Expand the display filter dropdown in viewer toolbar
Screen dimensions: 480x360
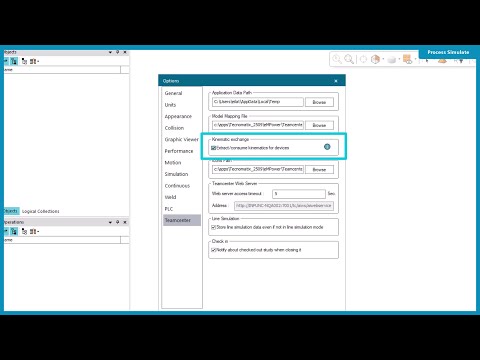415,59
